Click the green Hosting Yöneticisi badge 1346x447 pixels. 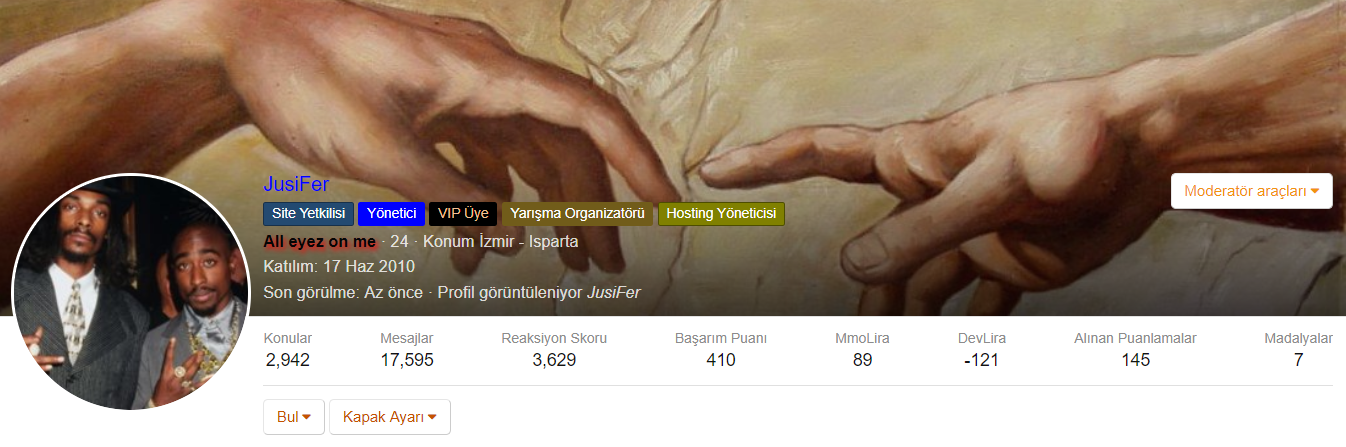721,213
